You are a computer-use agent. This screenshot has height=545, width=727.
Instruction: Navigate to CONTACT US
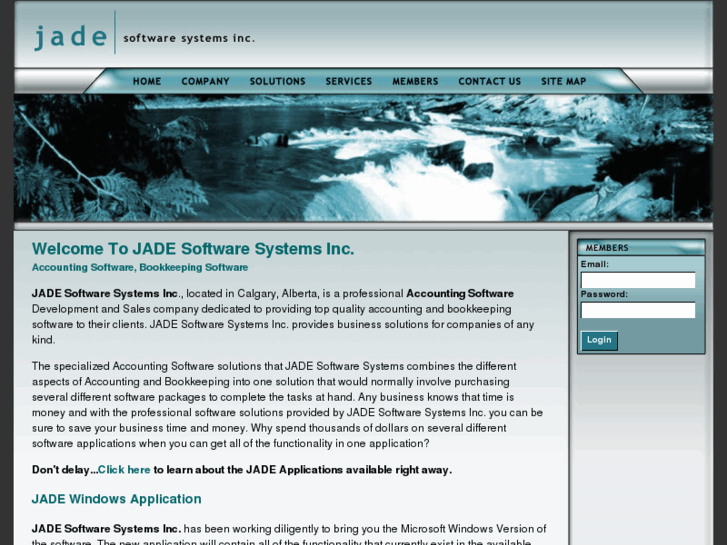coord(490,81)
